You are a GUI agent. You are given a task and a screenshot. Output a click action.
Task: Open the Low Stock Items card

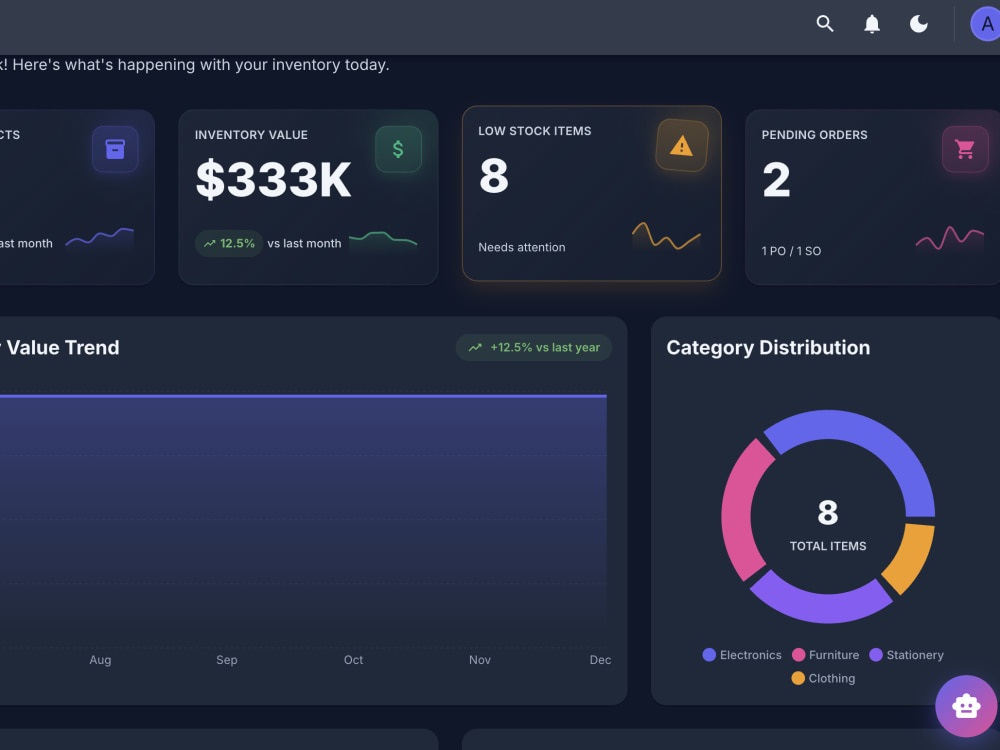(592, 193)
